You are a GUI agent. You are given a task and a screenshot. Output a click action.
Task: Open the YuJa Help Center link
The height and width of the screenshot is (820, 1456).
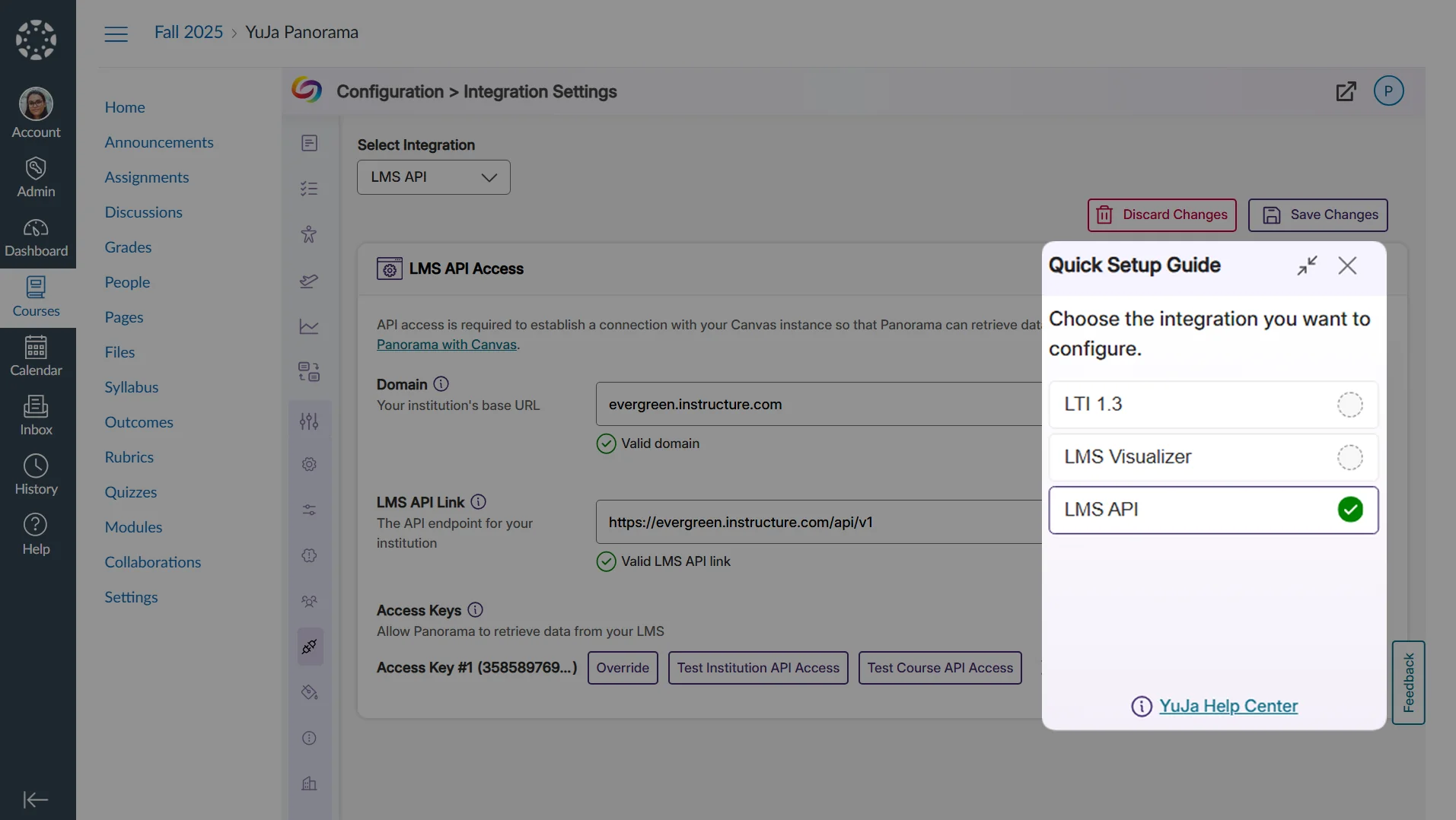click(x=1228, y=706)
